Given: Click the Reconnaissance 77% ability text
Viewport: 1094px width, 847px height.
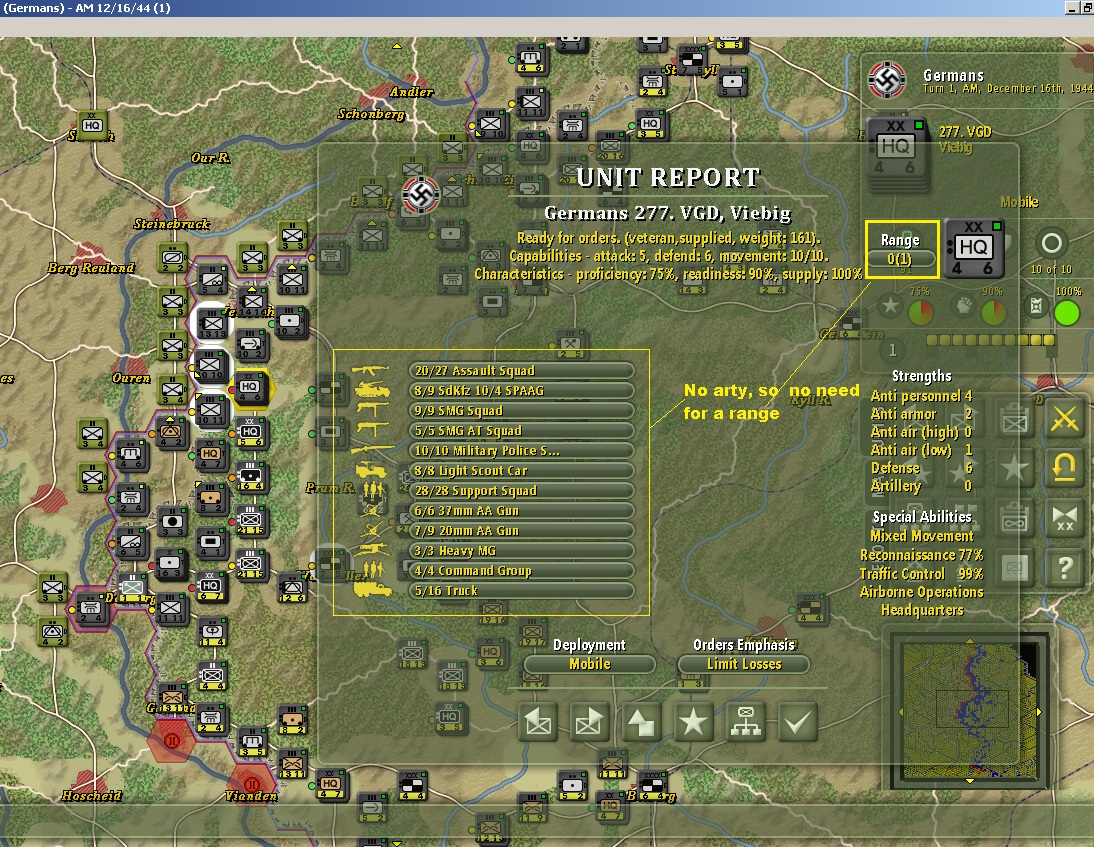Looking at the screenshot, I should point(921,555).
